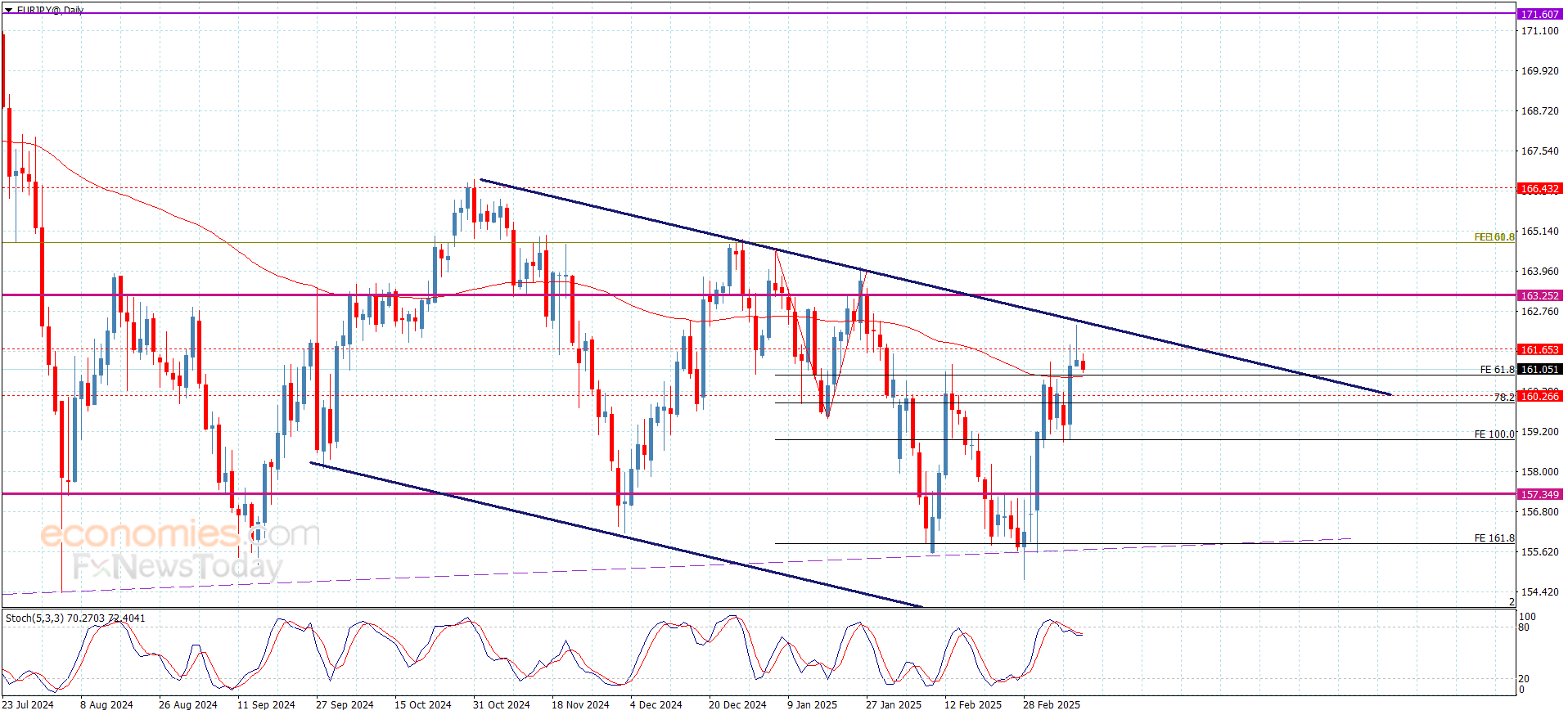
Task: Select the red 161.653 price tag
Action: 1539,349
